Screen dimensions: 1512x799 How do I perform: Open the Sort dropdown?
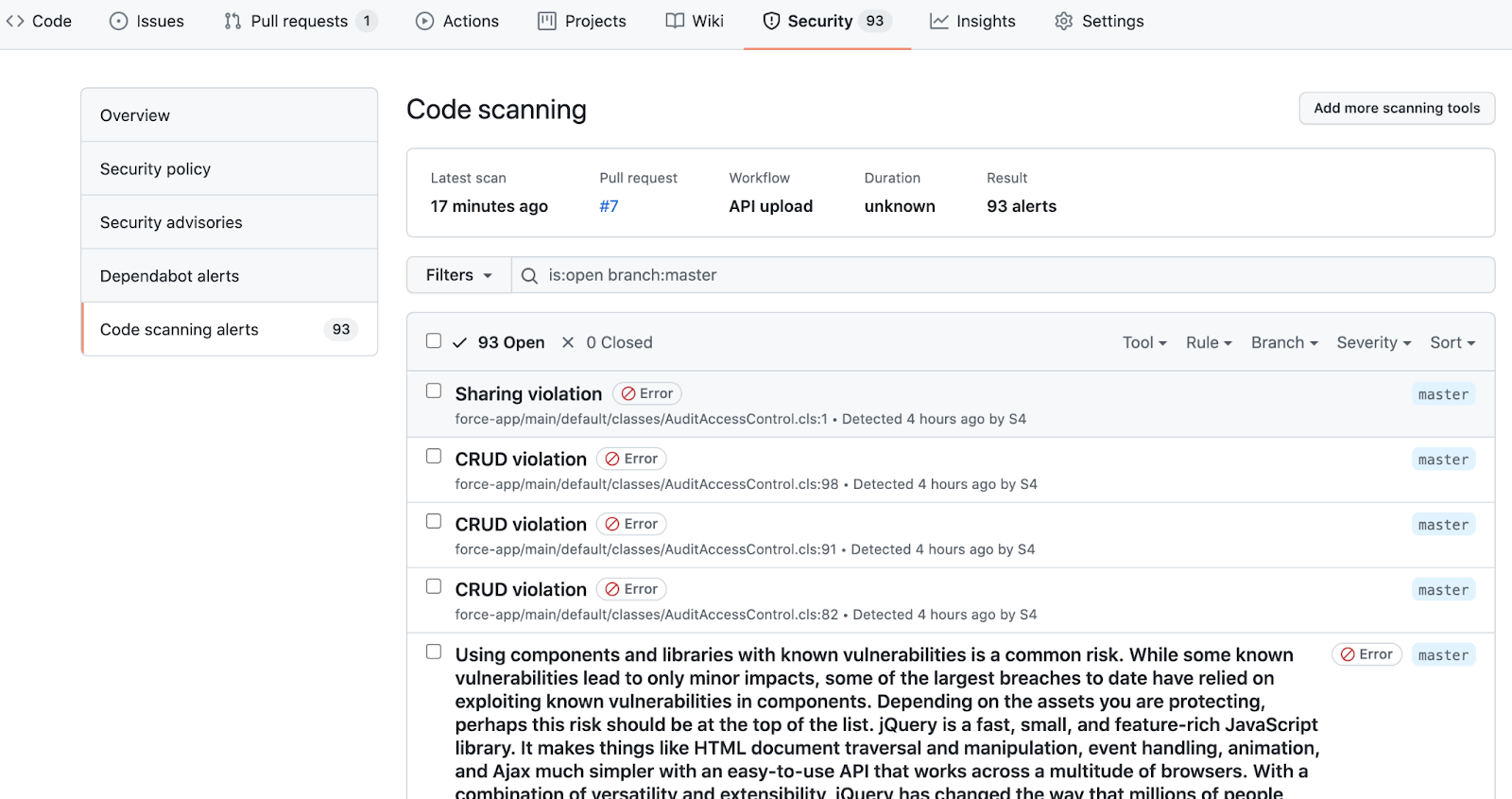[x=1452, y=342]
